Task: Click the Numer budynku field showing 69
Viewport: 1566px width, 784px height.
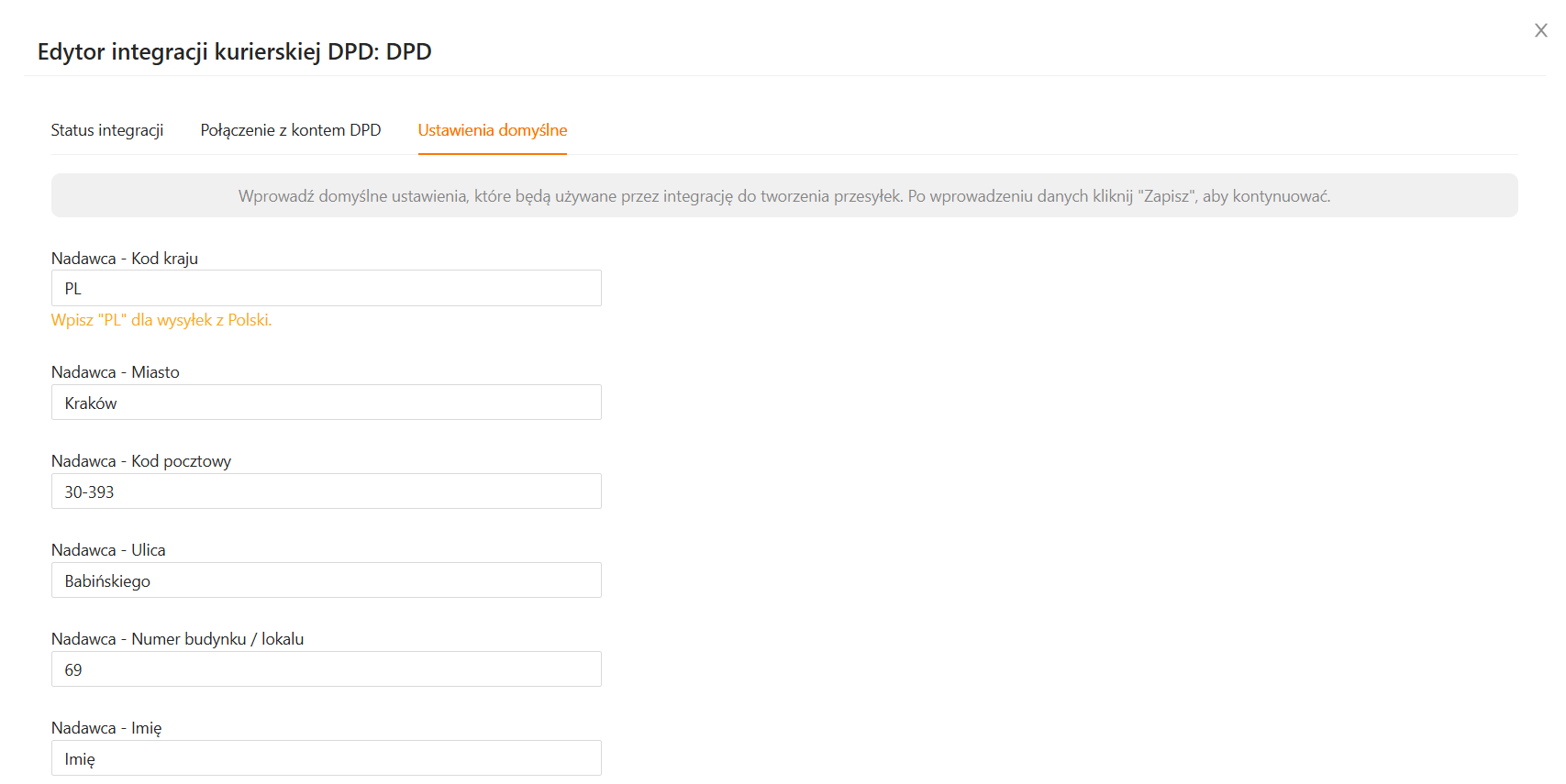Action: point(326,669)
